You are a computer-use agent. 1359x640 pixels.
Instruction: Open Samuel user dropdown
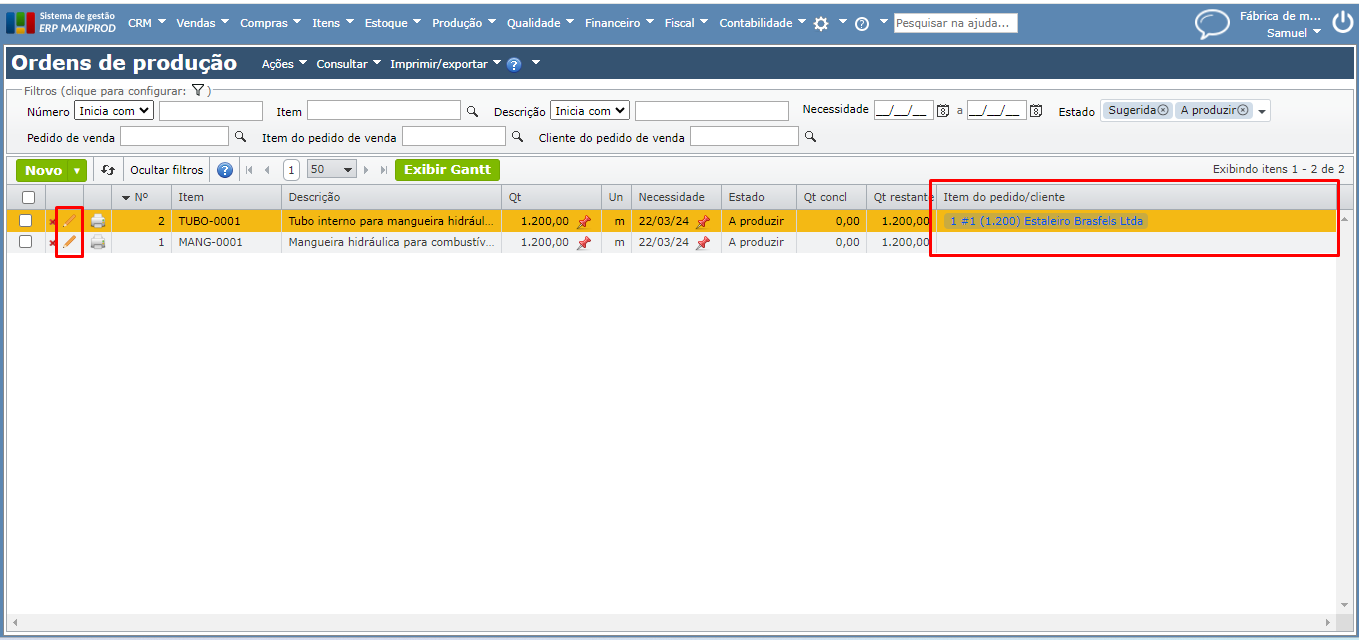tap(1294, 33)
